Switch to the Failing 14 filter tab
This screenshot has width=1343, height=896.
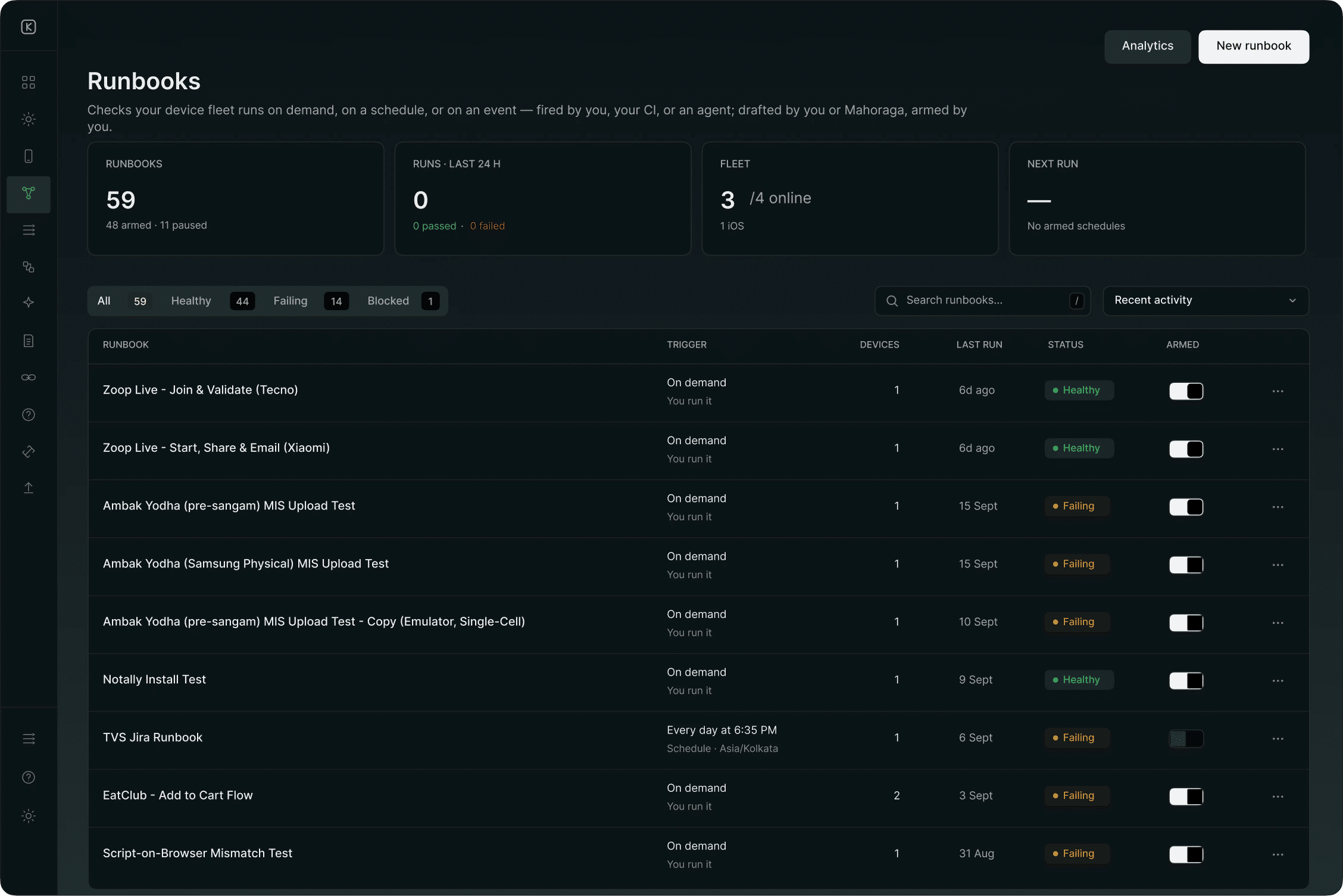pyautogui.click(x=310, y=301)
